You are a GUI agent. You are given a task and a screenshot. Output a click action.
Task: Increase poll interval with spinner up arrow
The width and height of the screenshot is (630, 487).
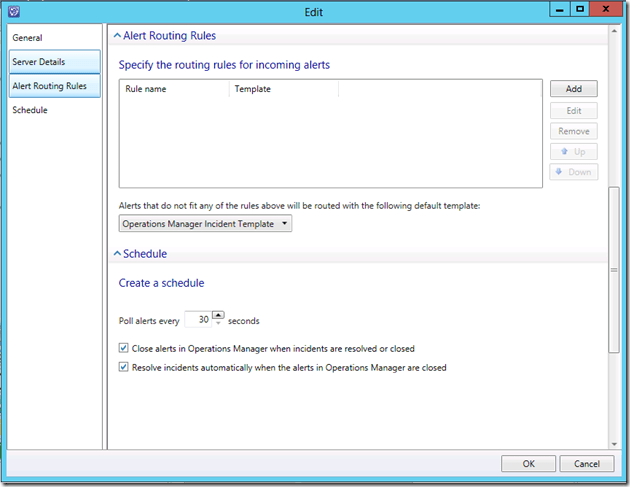coord(218,316)
